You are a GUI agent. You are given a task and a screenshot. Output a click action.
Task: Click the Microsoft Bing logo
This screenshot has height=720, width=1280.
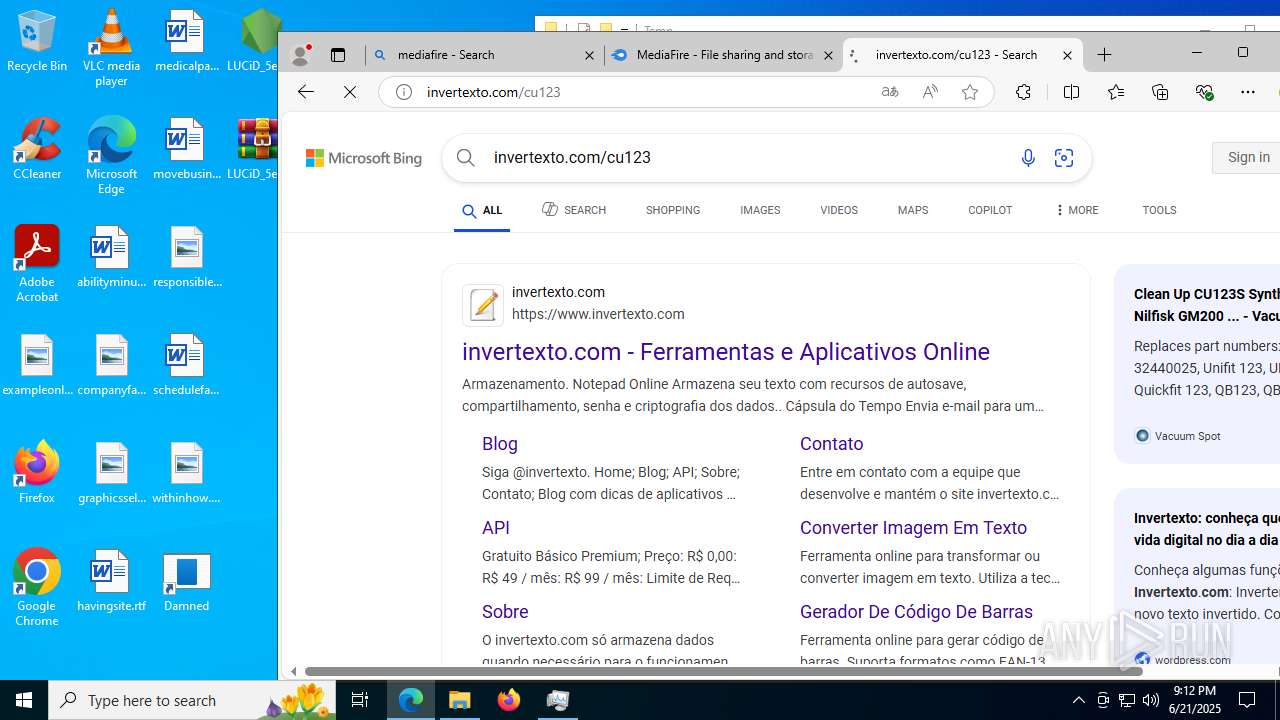(x=364, y=158)
